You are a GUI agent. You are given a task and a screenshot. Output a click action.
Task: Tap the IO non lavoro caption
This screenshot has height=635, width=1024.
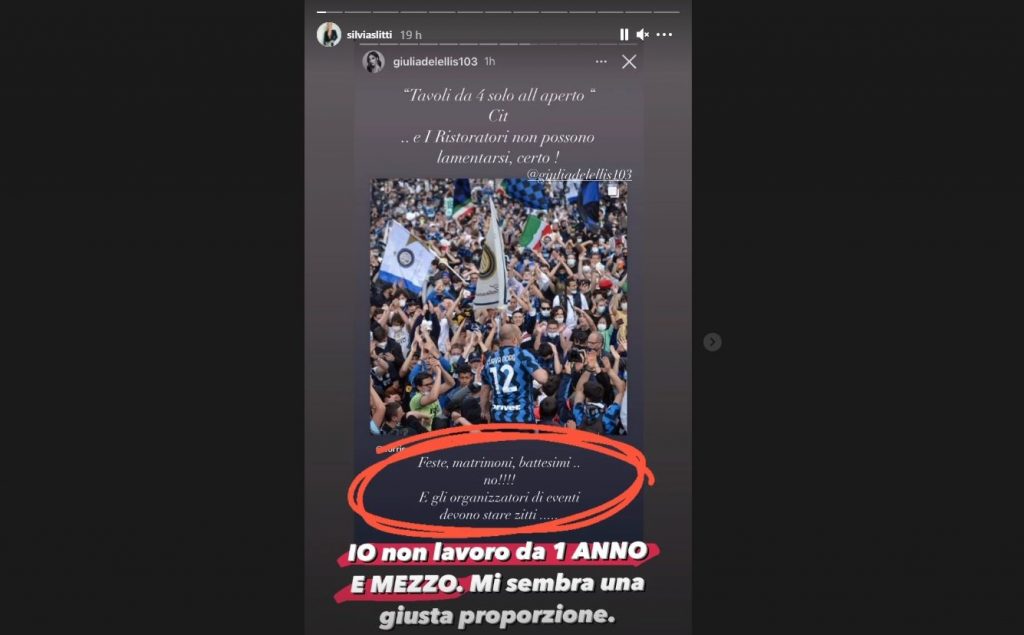tap(498, 583)
